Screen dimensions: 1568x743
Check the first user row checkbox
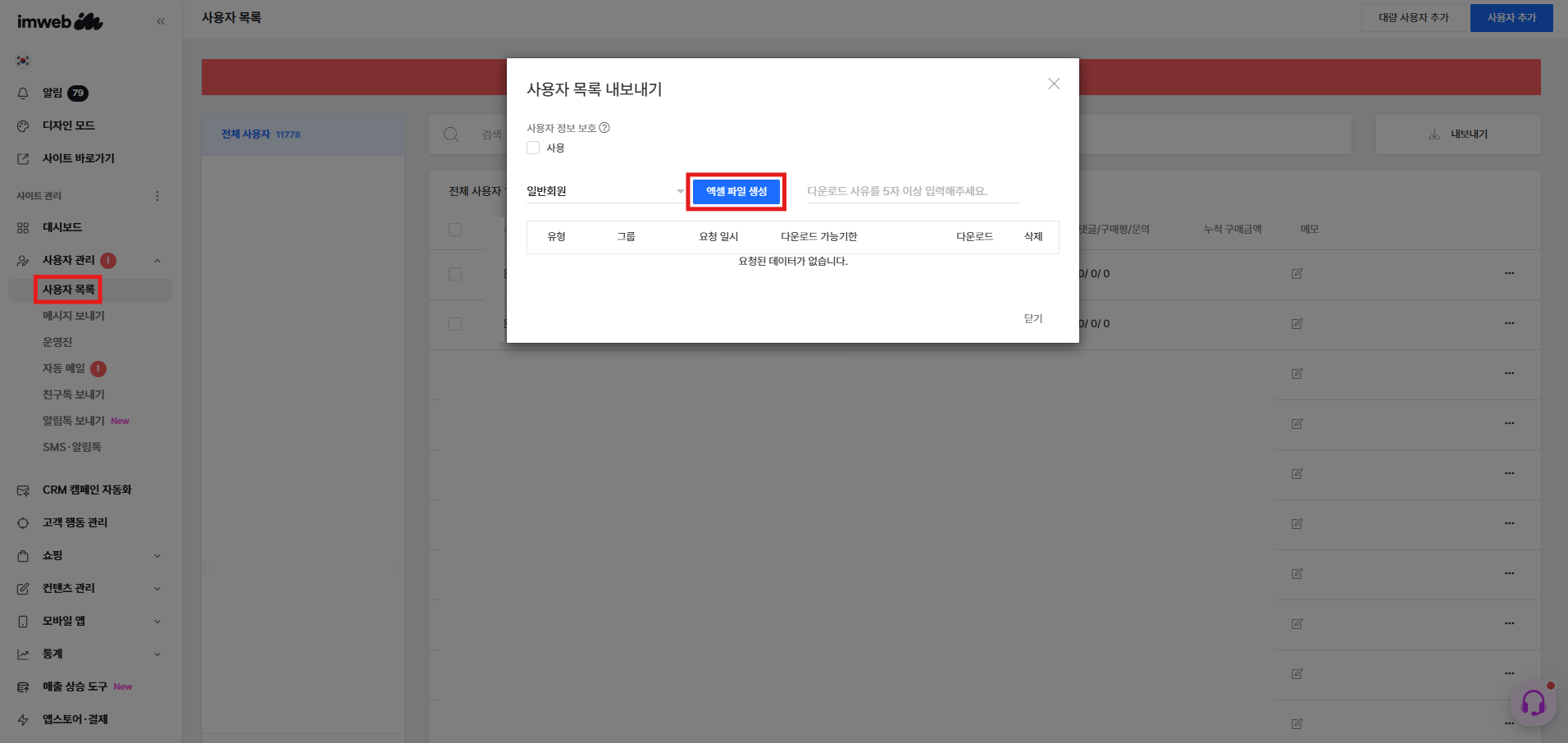[x=455, y=274]
